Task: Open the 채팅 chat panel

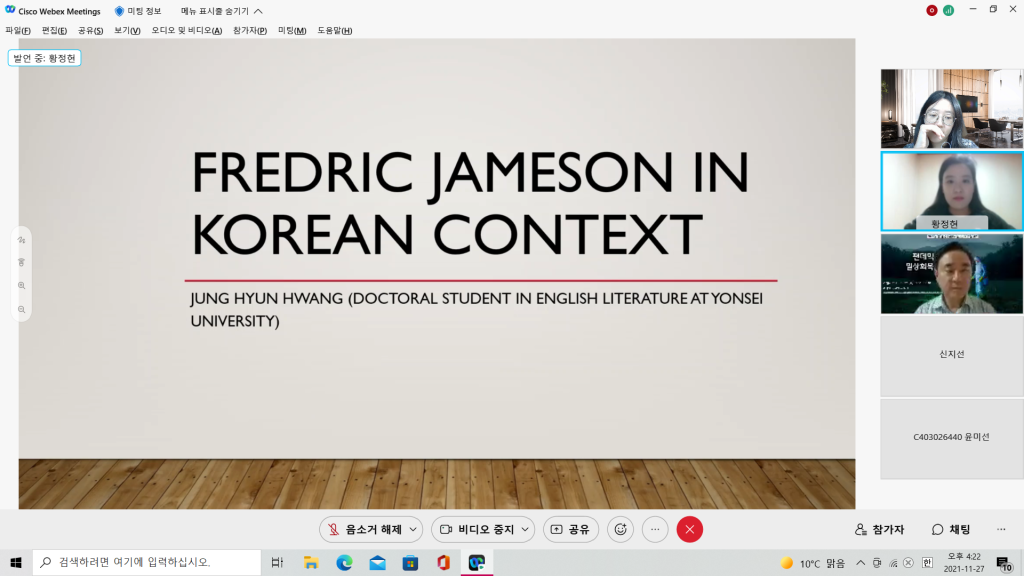Action: tap(951, 529)
